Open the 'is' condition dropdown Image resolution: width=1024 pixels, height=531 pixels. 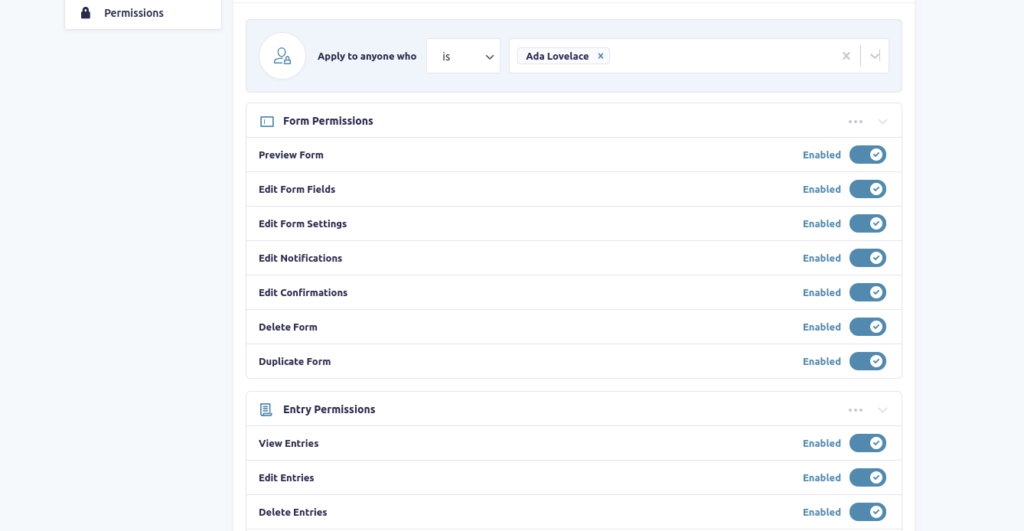point(463,56)
